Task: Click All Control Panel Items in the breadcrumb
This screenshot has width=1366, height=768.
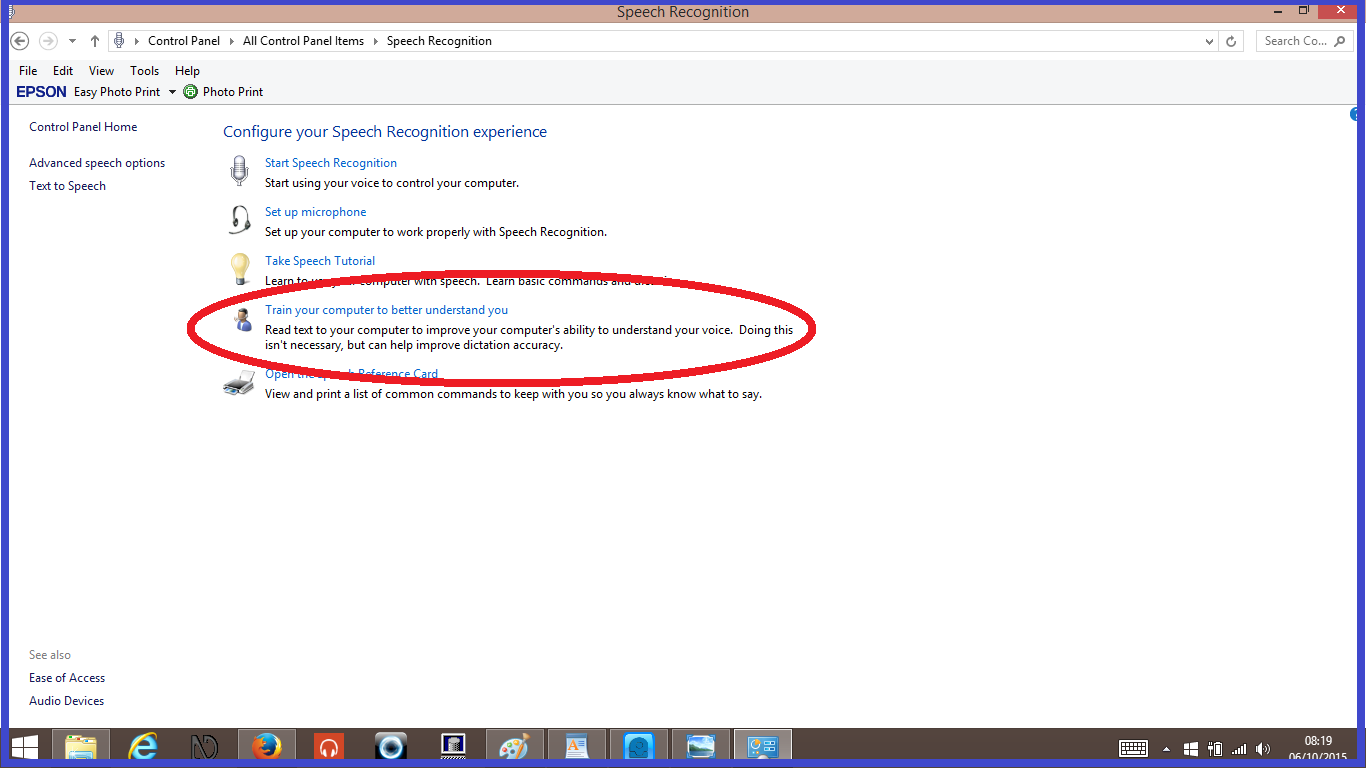Action: [x=304, y=41]
